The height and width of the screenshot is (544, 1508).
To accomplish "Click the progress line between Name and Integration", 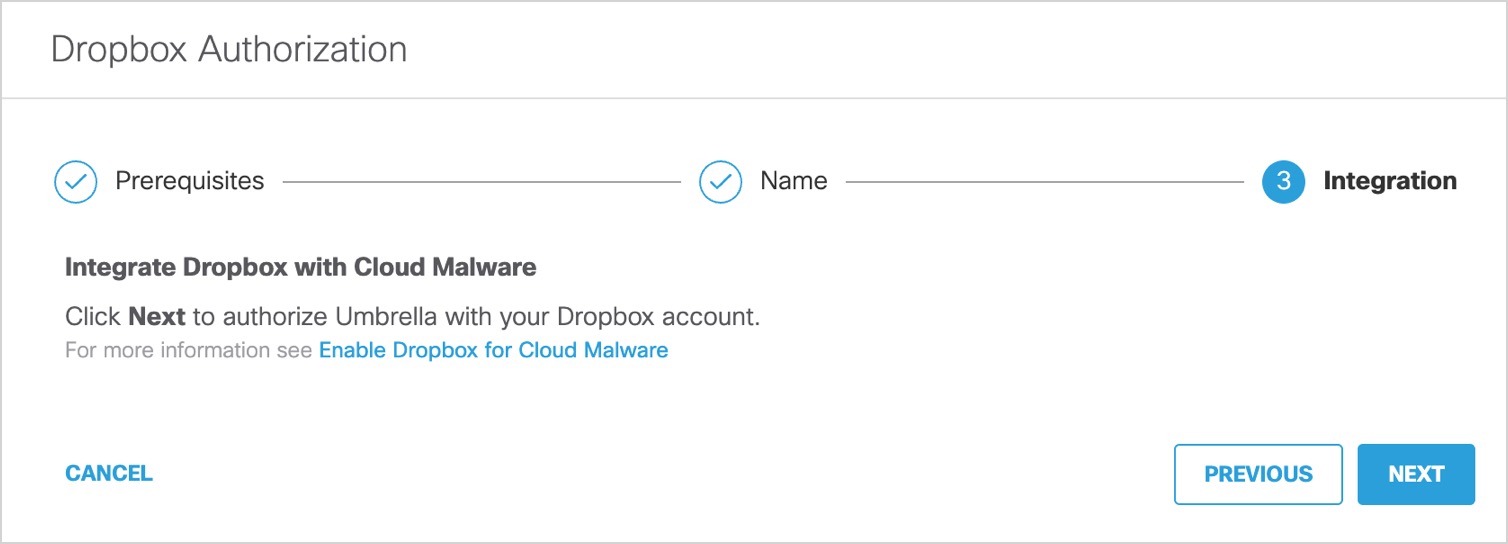I will point(1045,182).
